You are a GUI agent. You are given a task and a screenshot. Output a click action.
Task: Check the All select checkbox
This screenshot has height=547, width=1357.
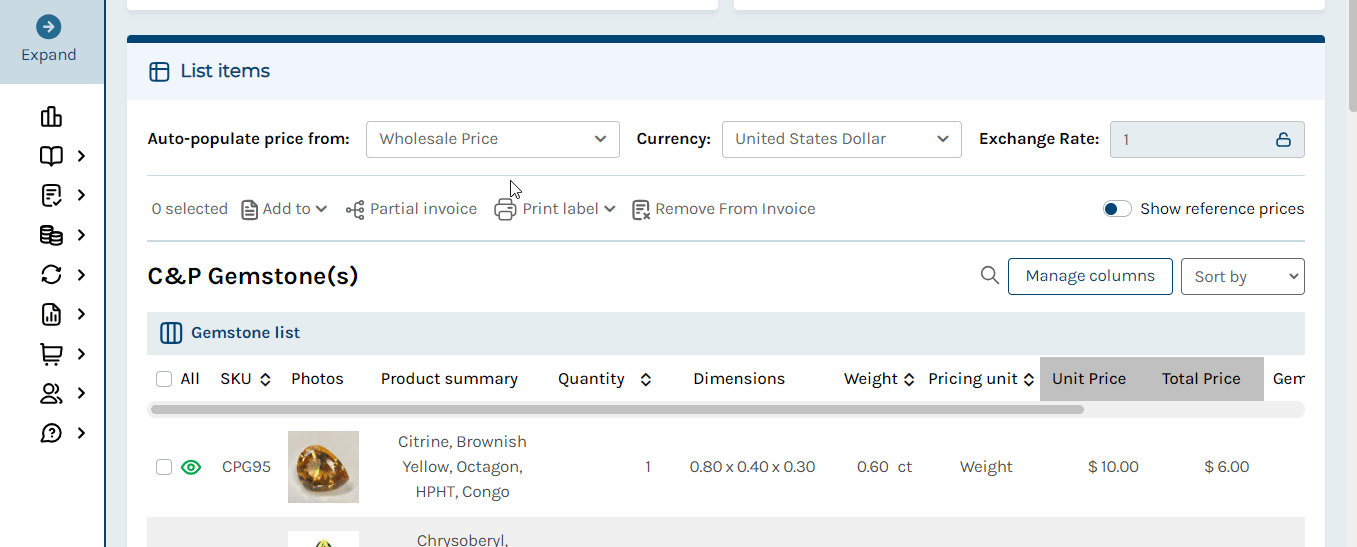pyautogui.click(x=164, y=379)
